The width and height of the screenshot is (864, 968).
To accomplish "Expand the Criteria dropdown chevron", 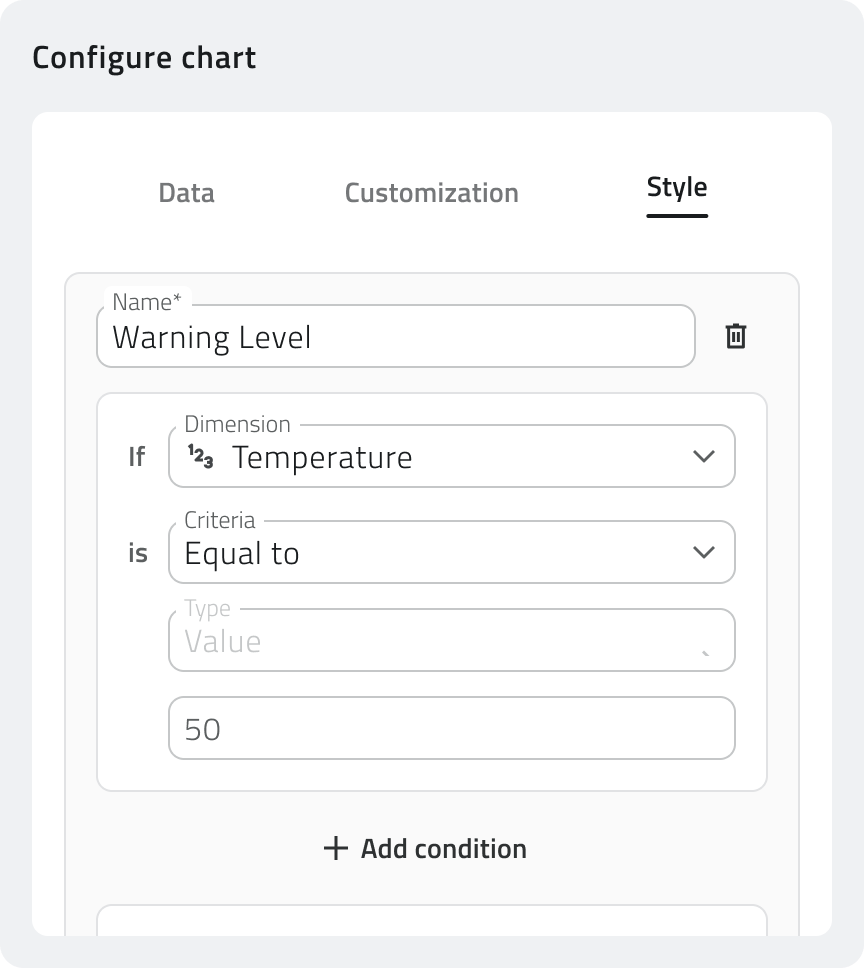I will click(704, 552).
